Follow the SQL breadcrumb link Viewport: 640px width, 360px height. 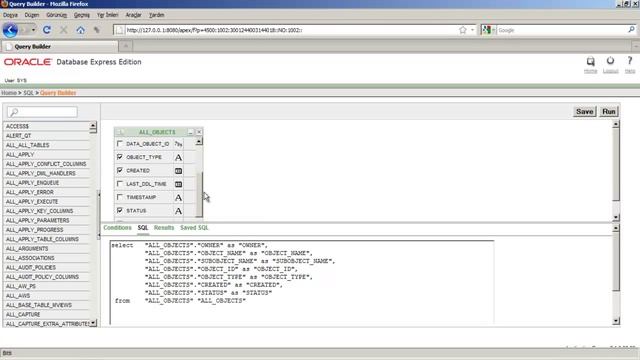point(28,93)
